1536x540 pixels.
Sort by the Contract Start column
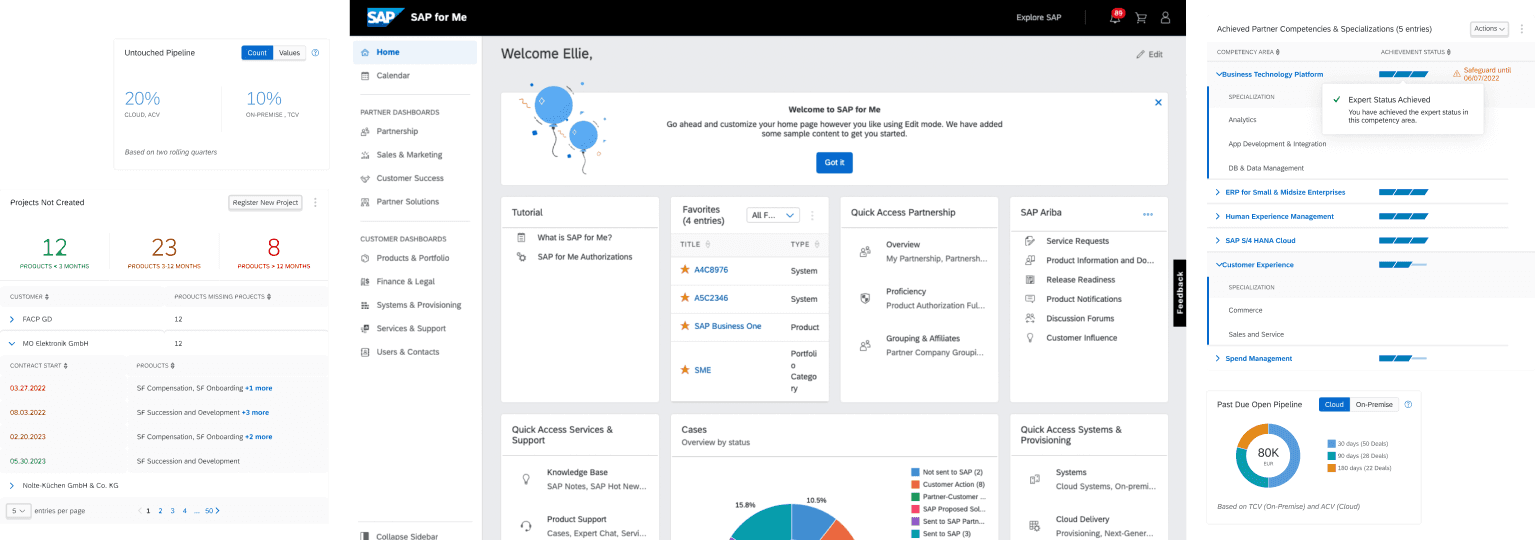(x=64, y=366)
